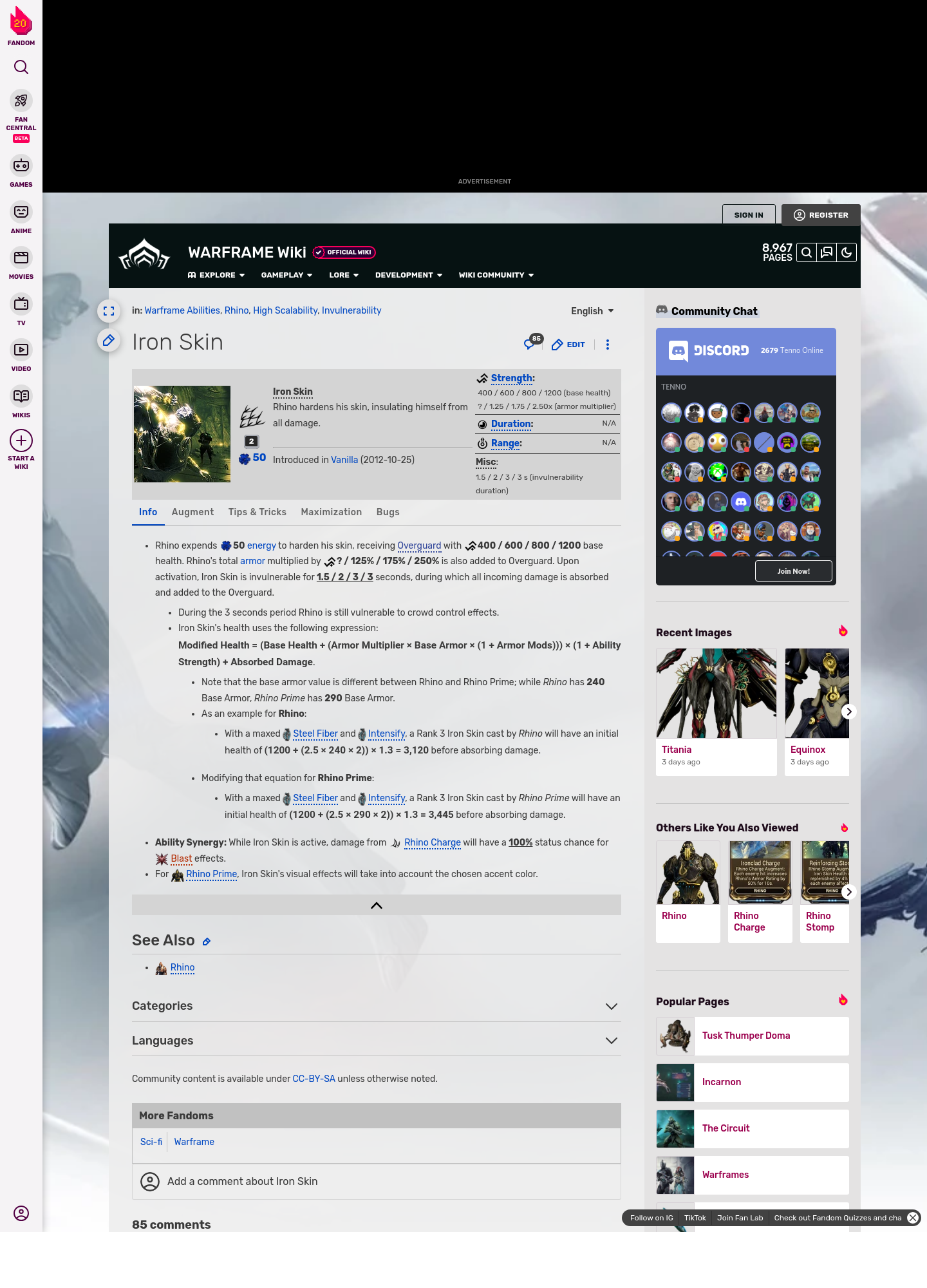Screen dimensions: 927x1288
Task: Follow the Overguard link in description
Action: 419,545
